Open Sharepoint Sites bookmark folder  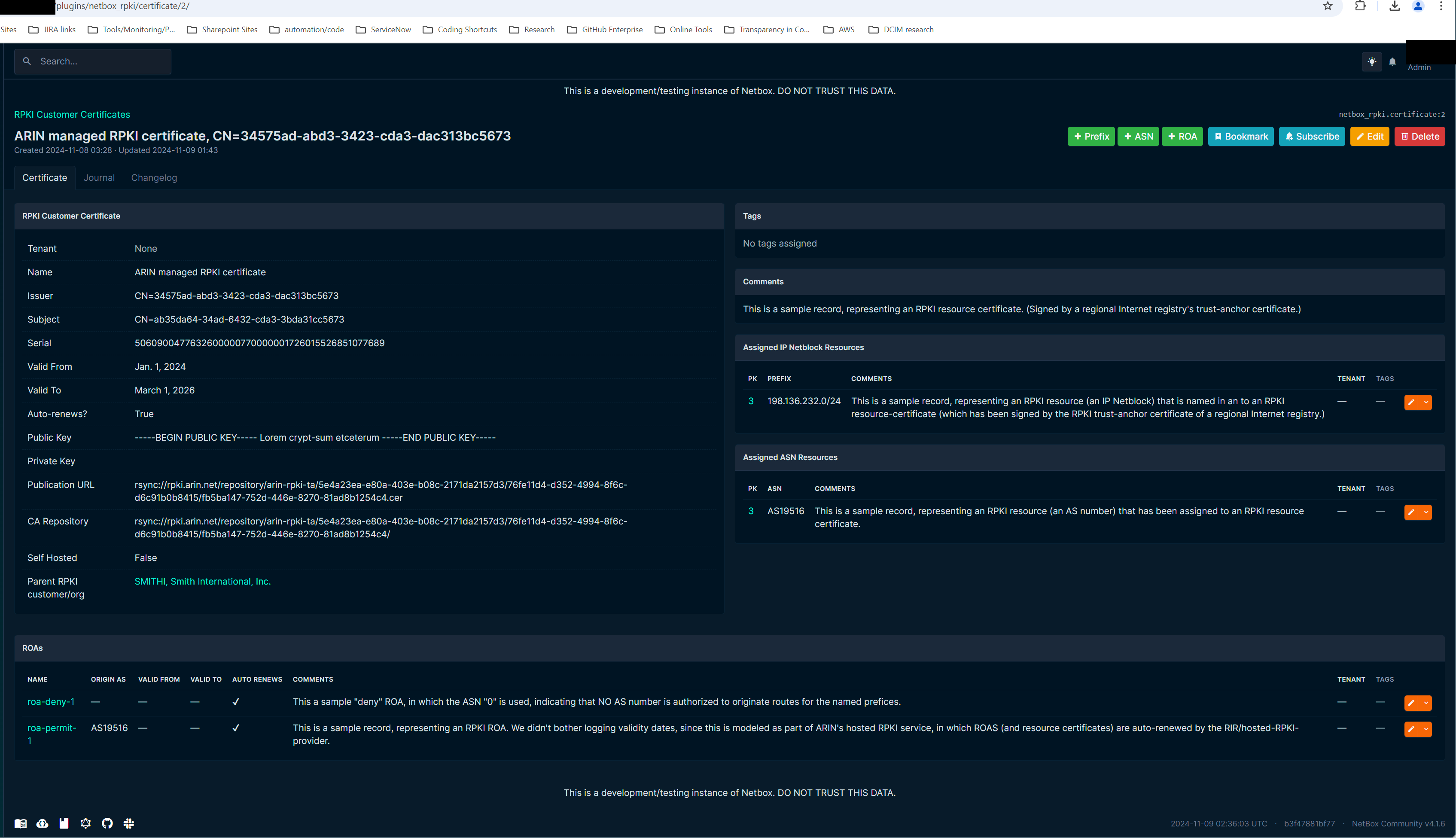pos(222,29)
